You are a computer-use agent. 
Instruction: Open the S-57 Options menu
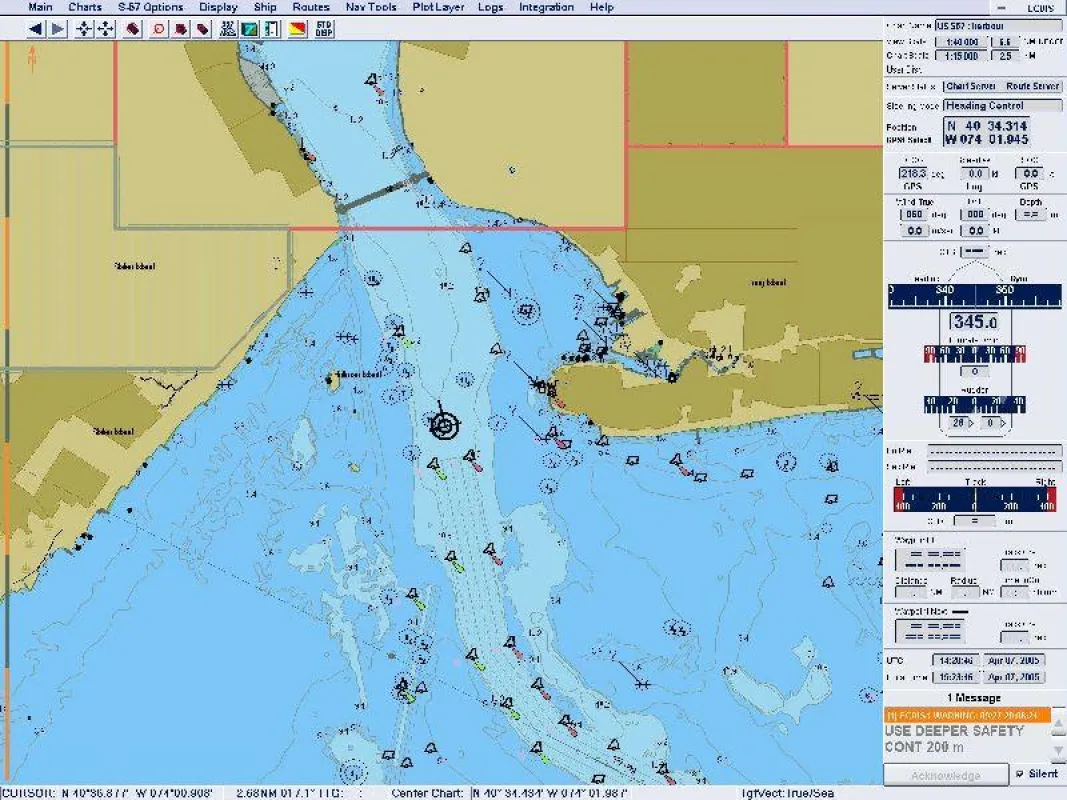coord(150,7)
